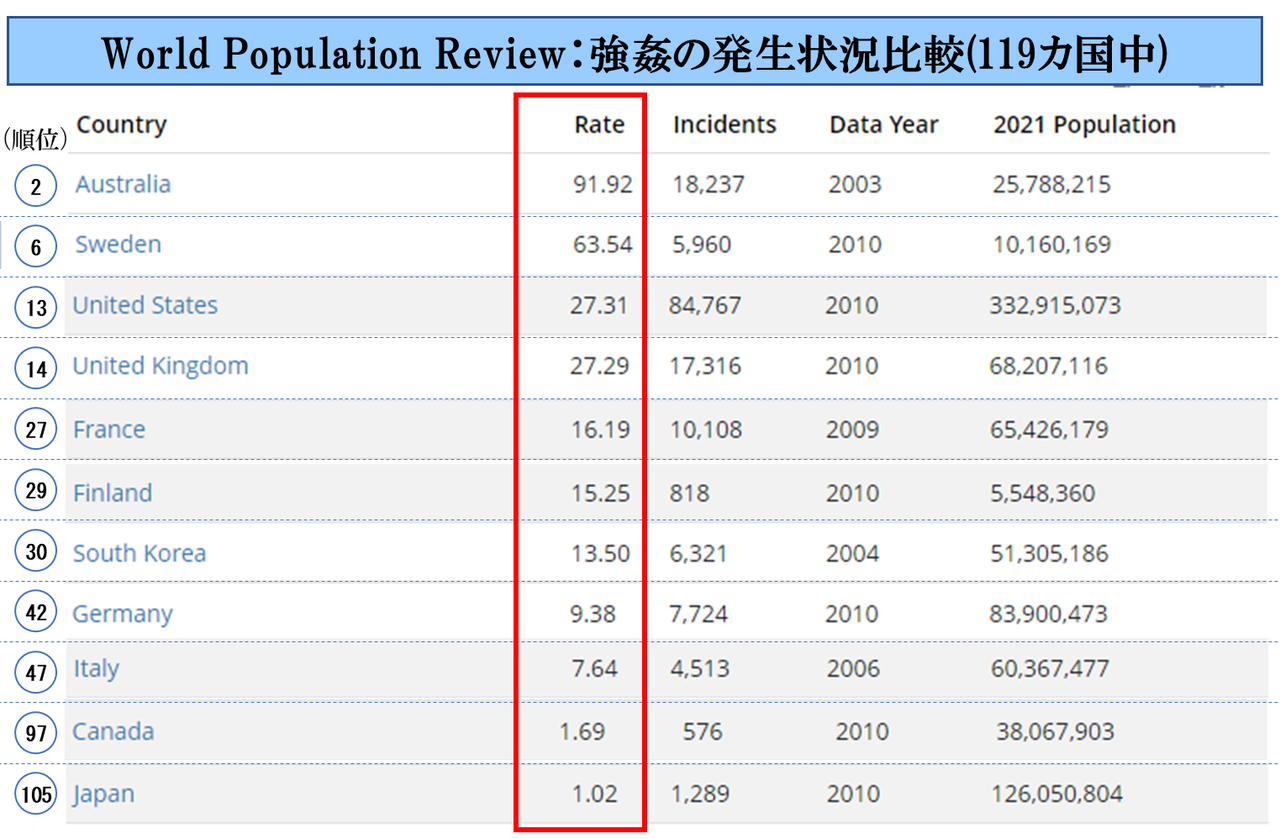Select France's data year 2009
Image resolution: width=1280 pixels, height=839 pixels.
coord(853,430)
